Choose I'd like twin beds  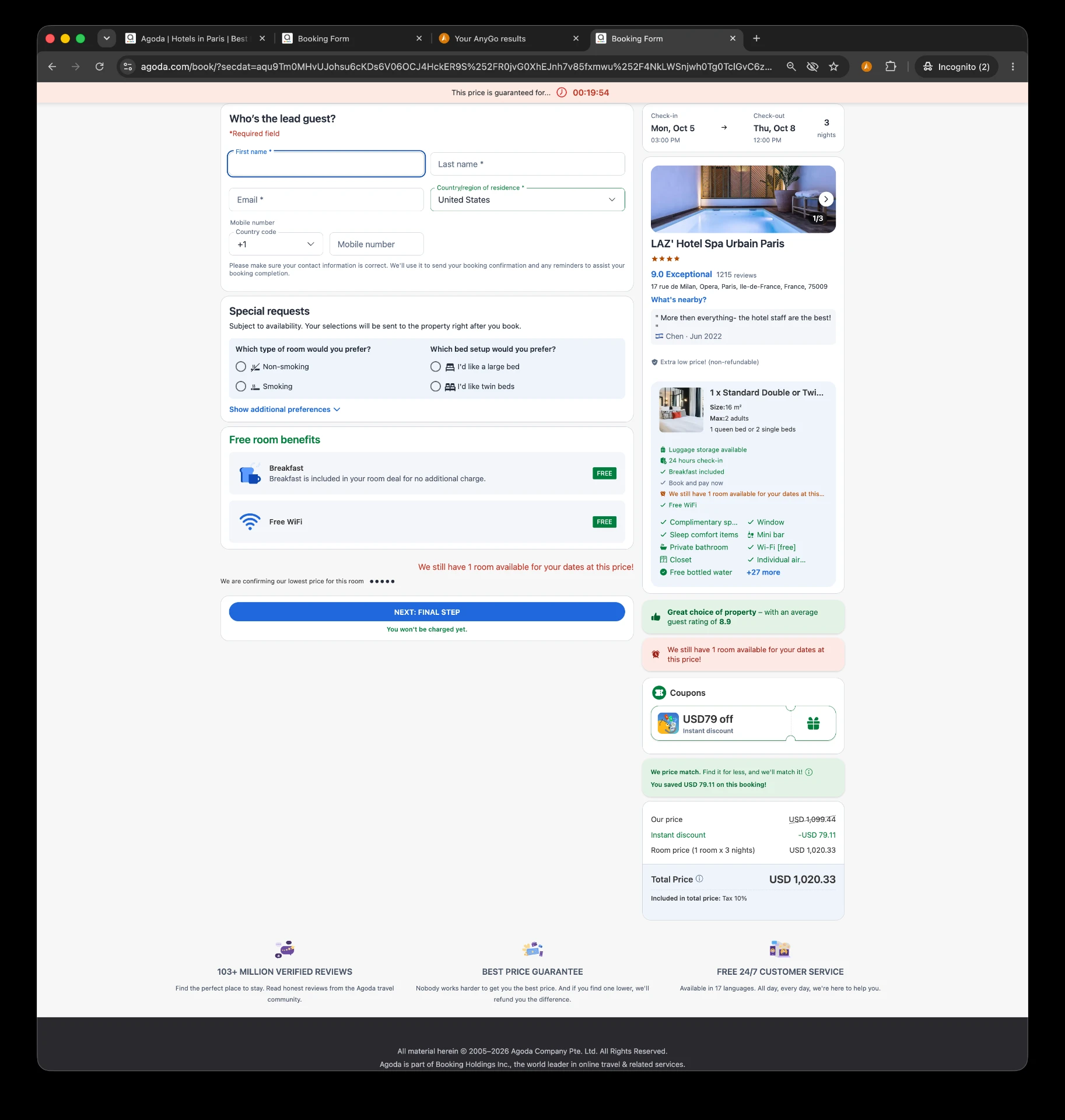(x=436, y=386)
